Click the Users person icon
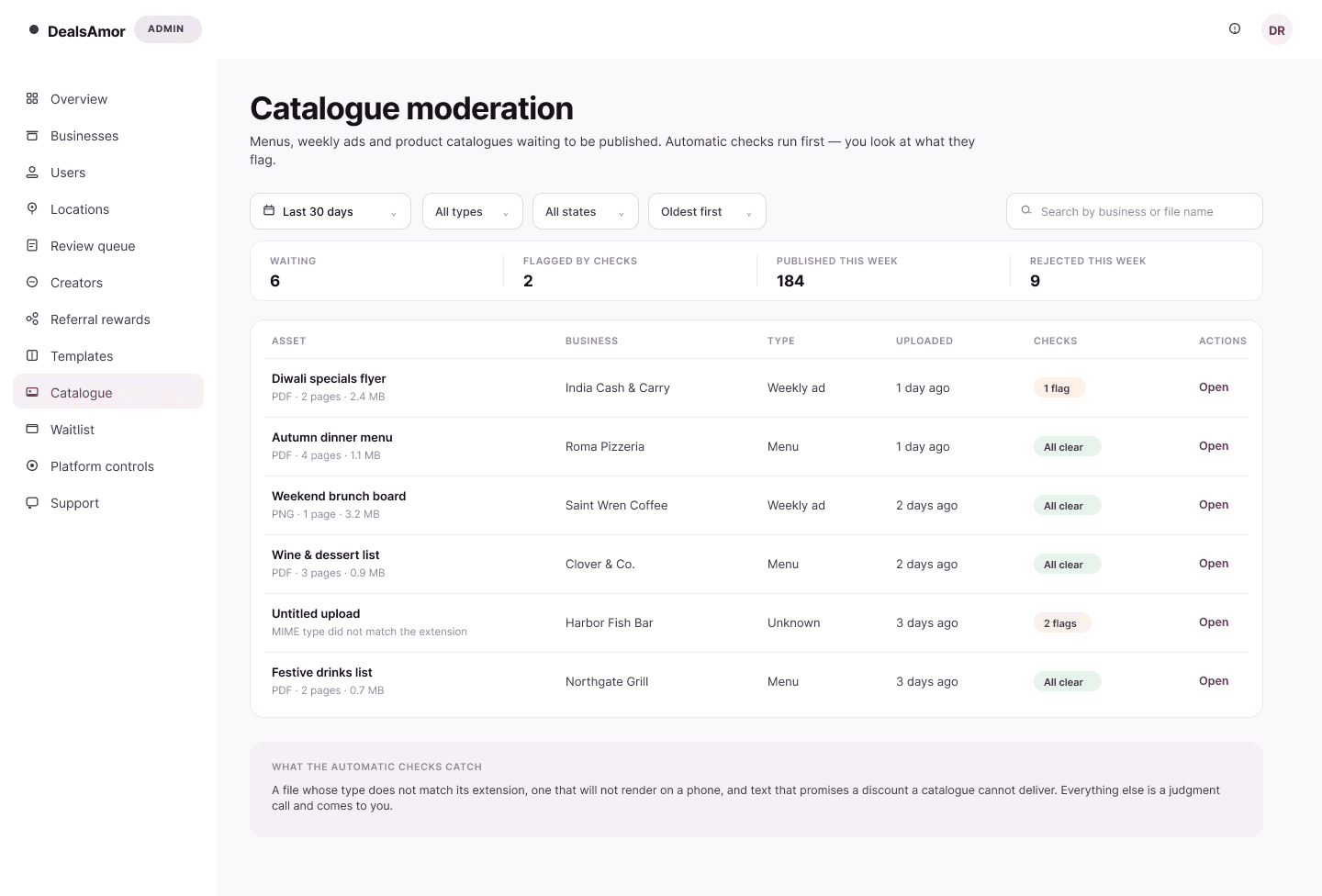This screenshot has width=1322, height=896. click(x=32, y=172)
